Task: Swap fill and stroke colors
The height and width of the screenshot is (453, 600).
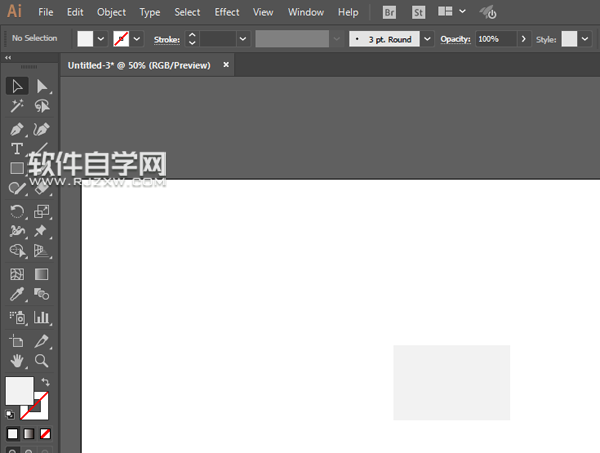Action: [46, 382]
